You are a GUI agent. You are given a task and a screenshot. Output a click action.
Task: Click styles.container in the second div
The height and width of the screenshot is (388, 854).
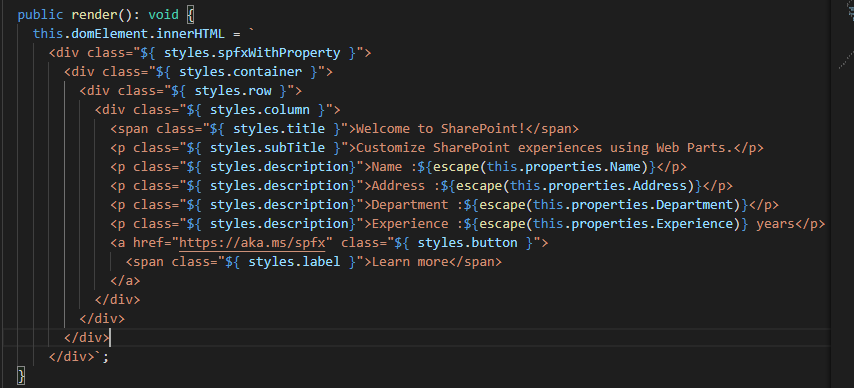click(240, 72)
